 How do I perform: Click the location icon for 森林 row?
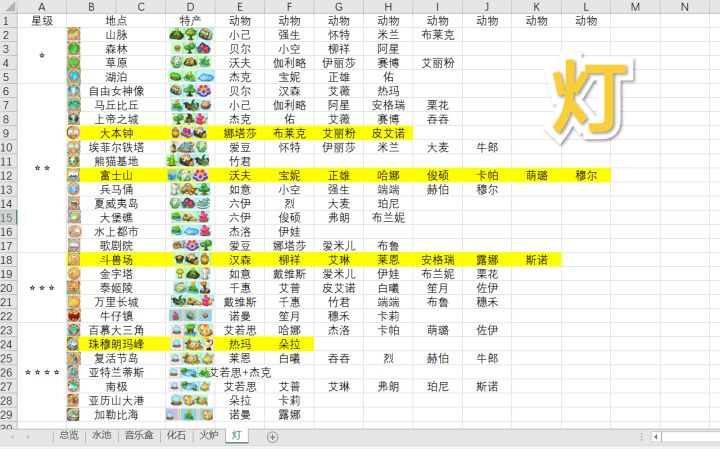pos(73,49)
